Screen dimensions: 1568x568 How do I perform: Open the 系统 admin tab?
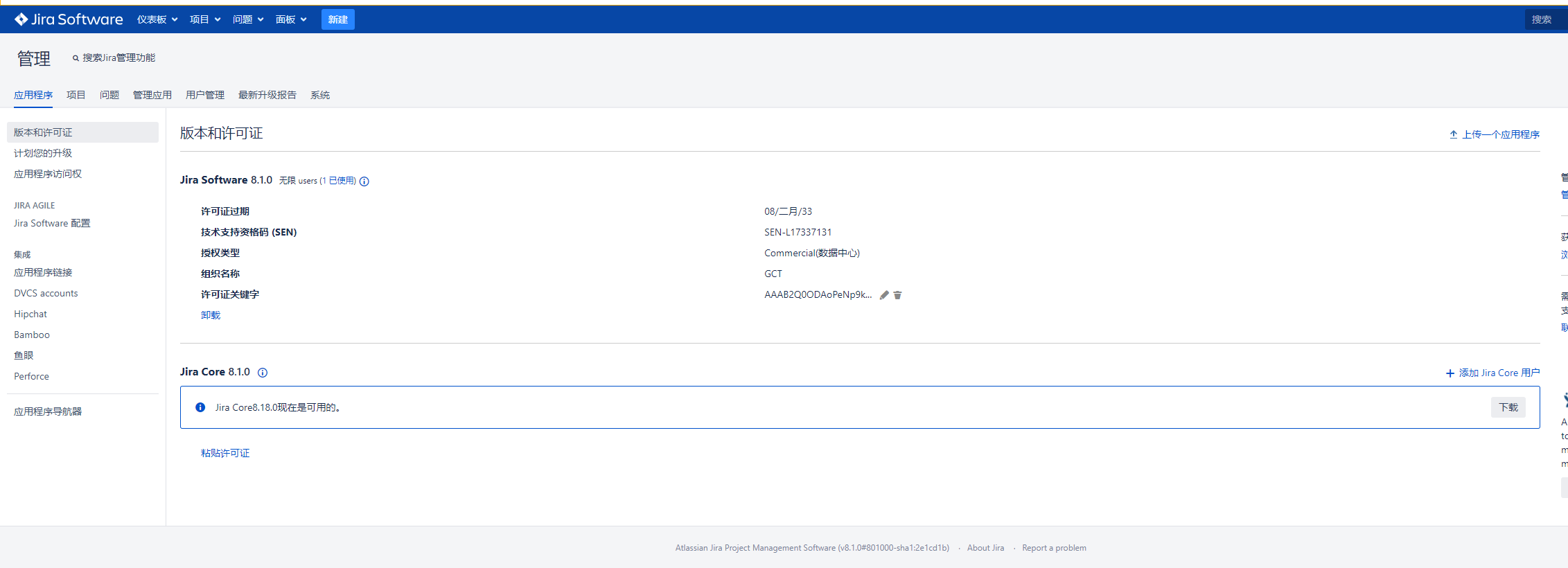coord(320,95)
